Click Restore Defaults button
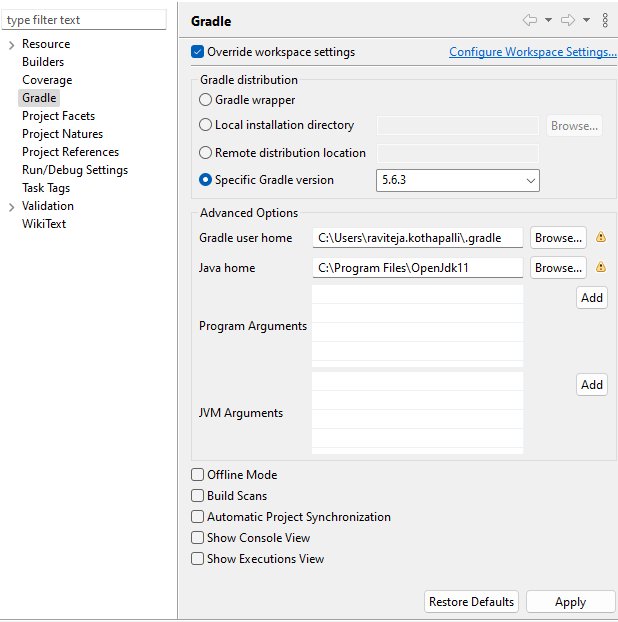Viewport: 618px width, 622px height. [471, 602]
